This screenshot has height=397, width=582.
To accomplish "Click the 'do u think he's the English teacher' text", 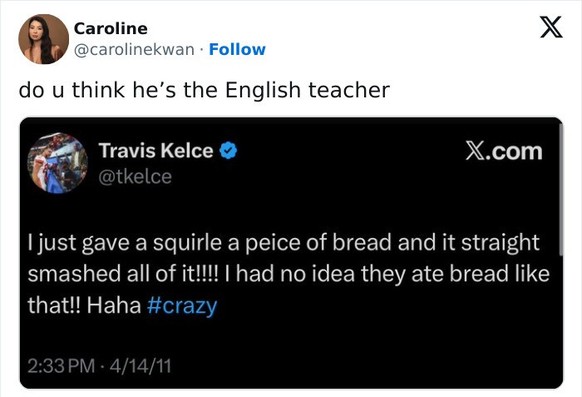I will 204,90.
